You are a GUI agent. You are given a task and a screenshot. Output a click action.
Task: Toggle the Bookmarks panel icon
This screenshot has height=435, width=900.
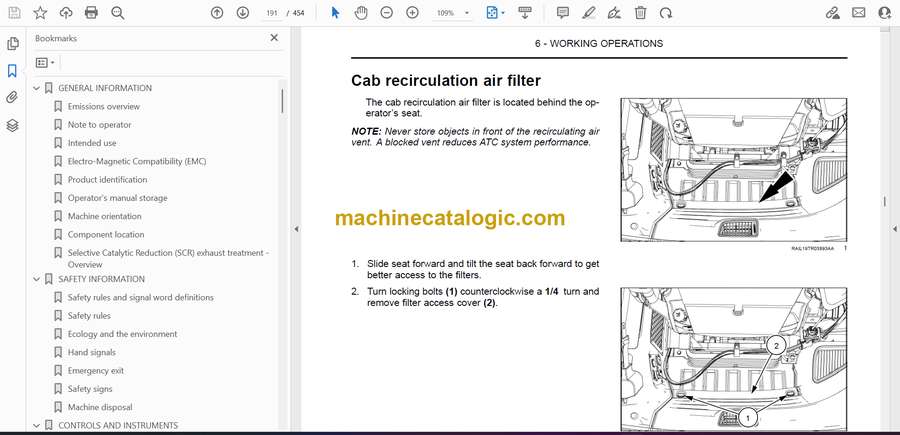click(12, 71)
